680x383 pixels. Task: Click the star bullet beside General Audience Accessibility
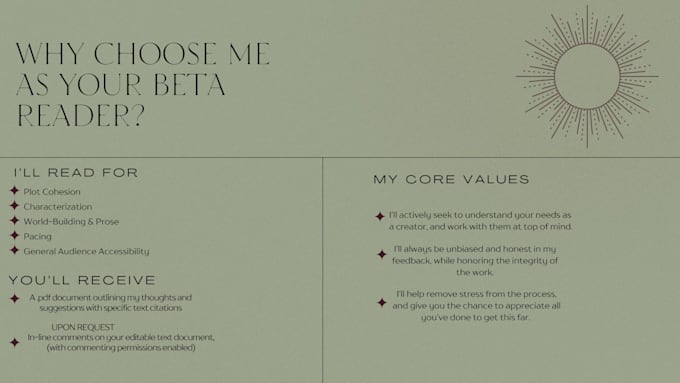14,250
